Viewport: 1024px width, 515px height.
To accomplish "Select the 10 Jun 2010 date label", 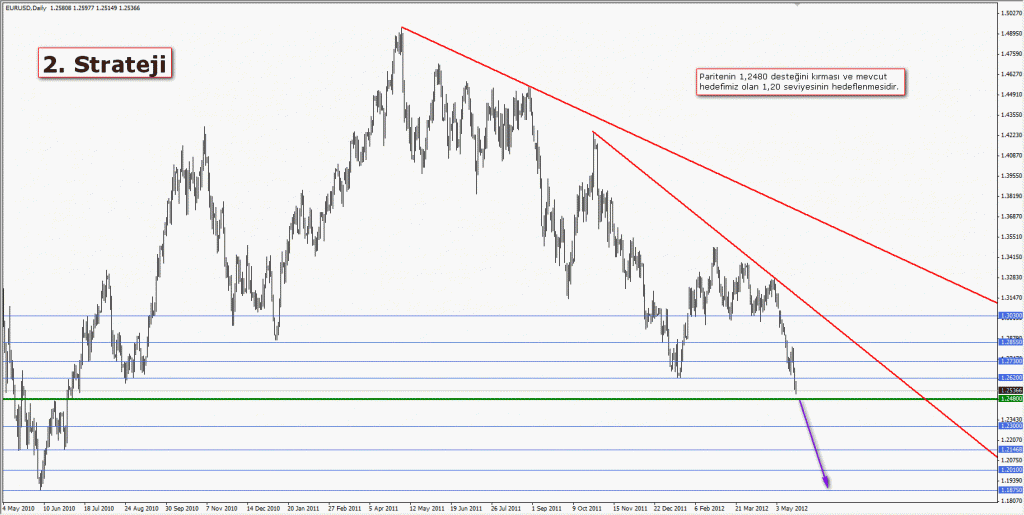I will tap(61, 507).
